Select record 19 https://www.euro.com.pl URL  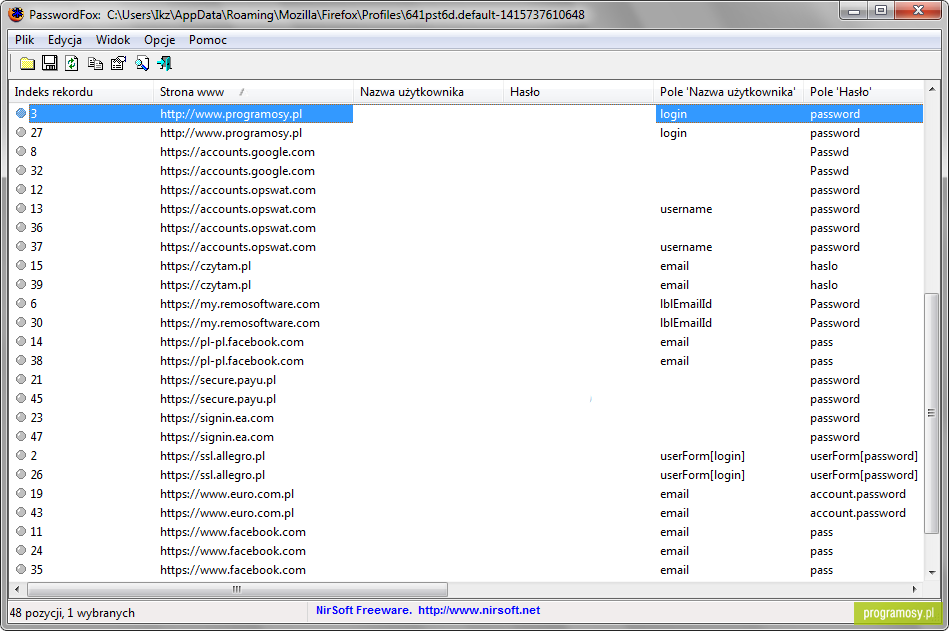tap(227, 494)
